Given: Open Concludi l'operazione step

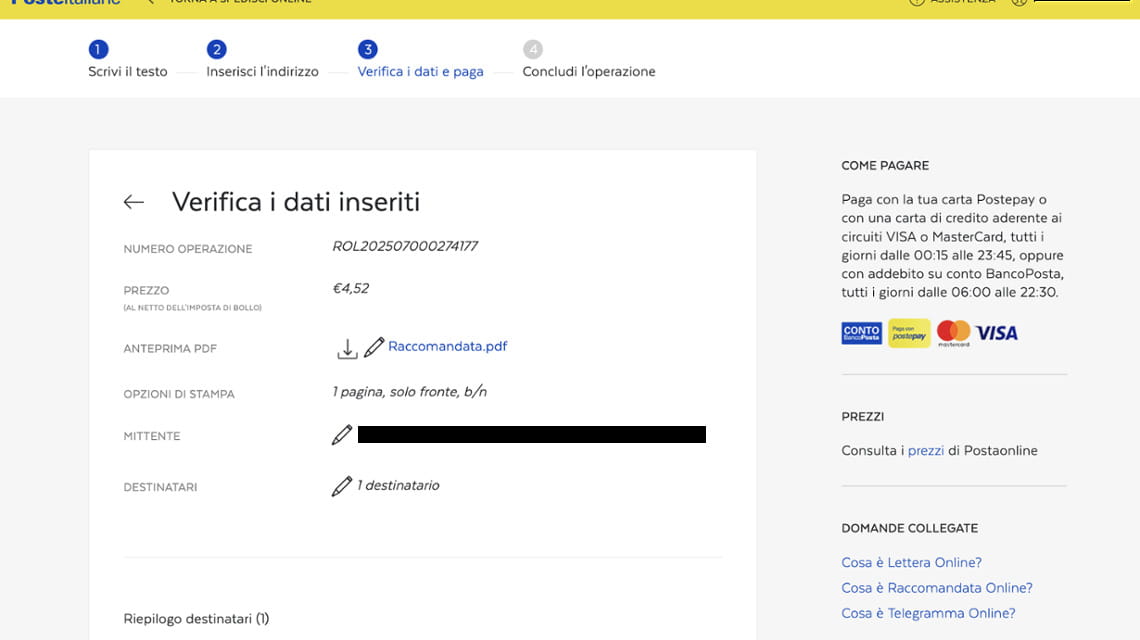Looking at the screenshot, I should click(589, 71).
